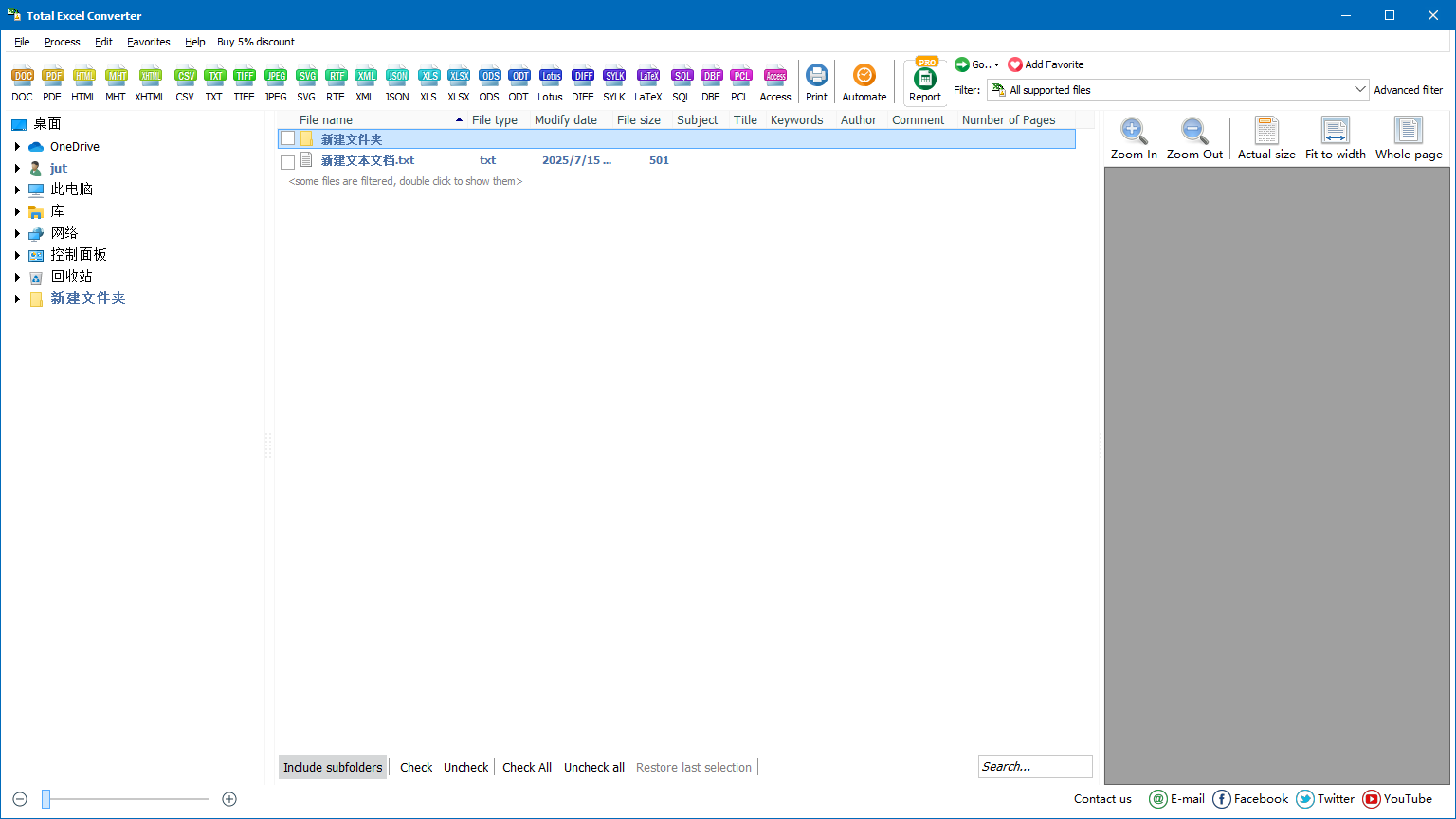The image size is (1456, 819).
Task: Click Check All button
Action: point(527,768)
